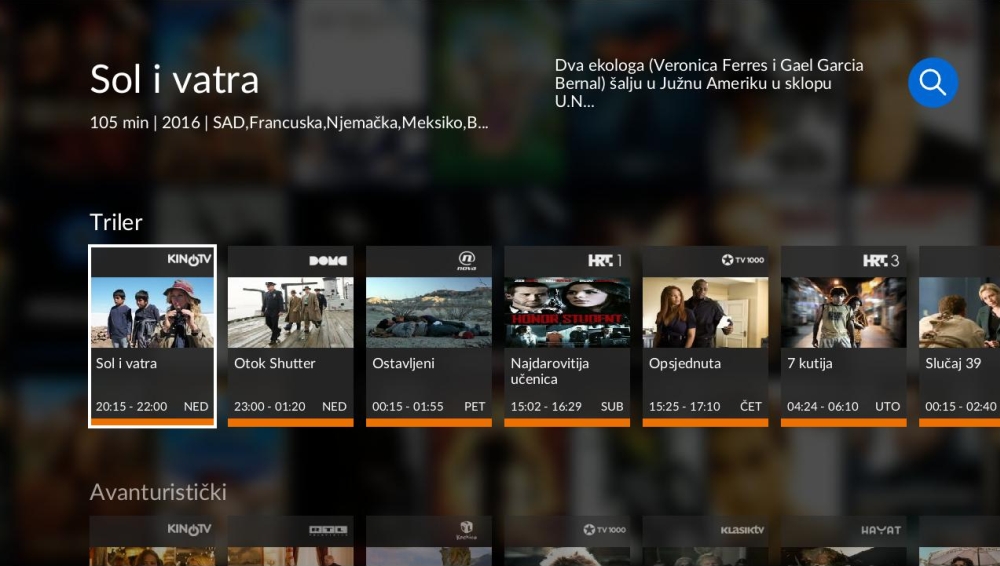Click Ostavljeni title text
1000x566 pixels.
[403, 363]
